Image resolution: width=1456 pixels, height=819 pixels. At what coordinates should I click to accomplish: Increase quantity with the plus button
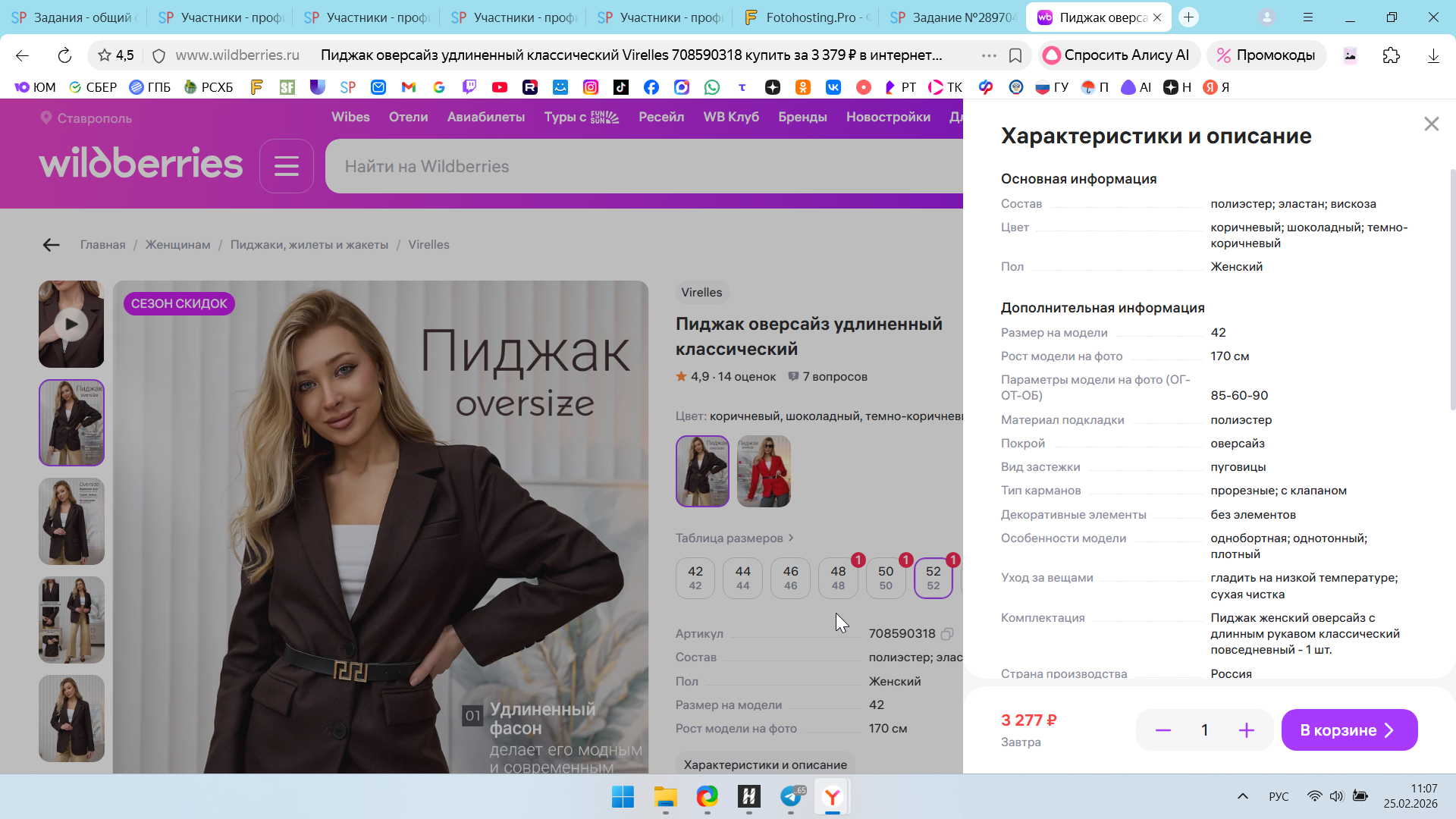[x=1246, y=730]
